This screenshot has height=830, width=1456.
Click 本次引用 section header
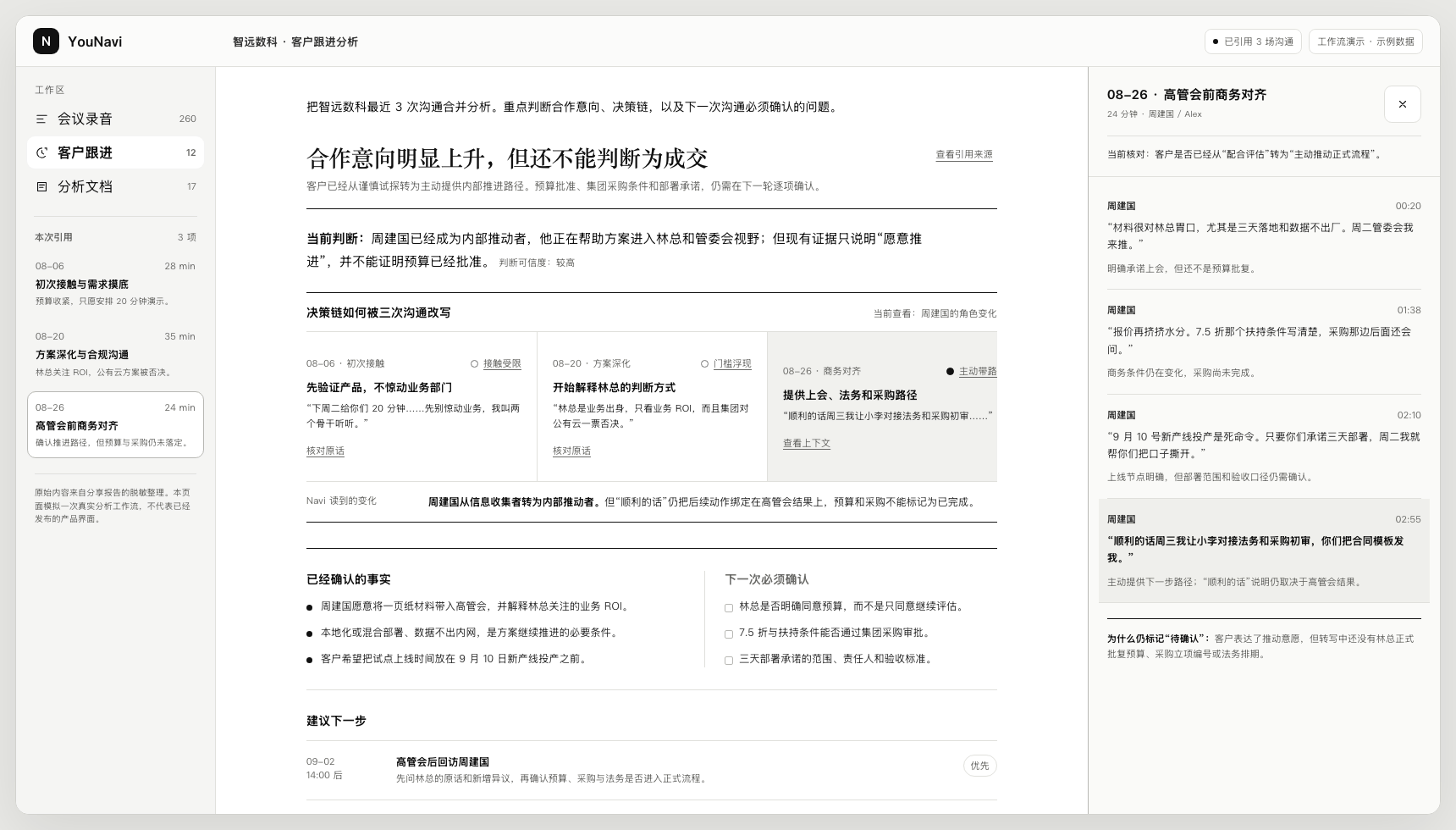[53, 237]
